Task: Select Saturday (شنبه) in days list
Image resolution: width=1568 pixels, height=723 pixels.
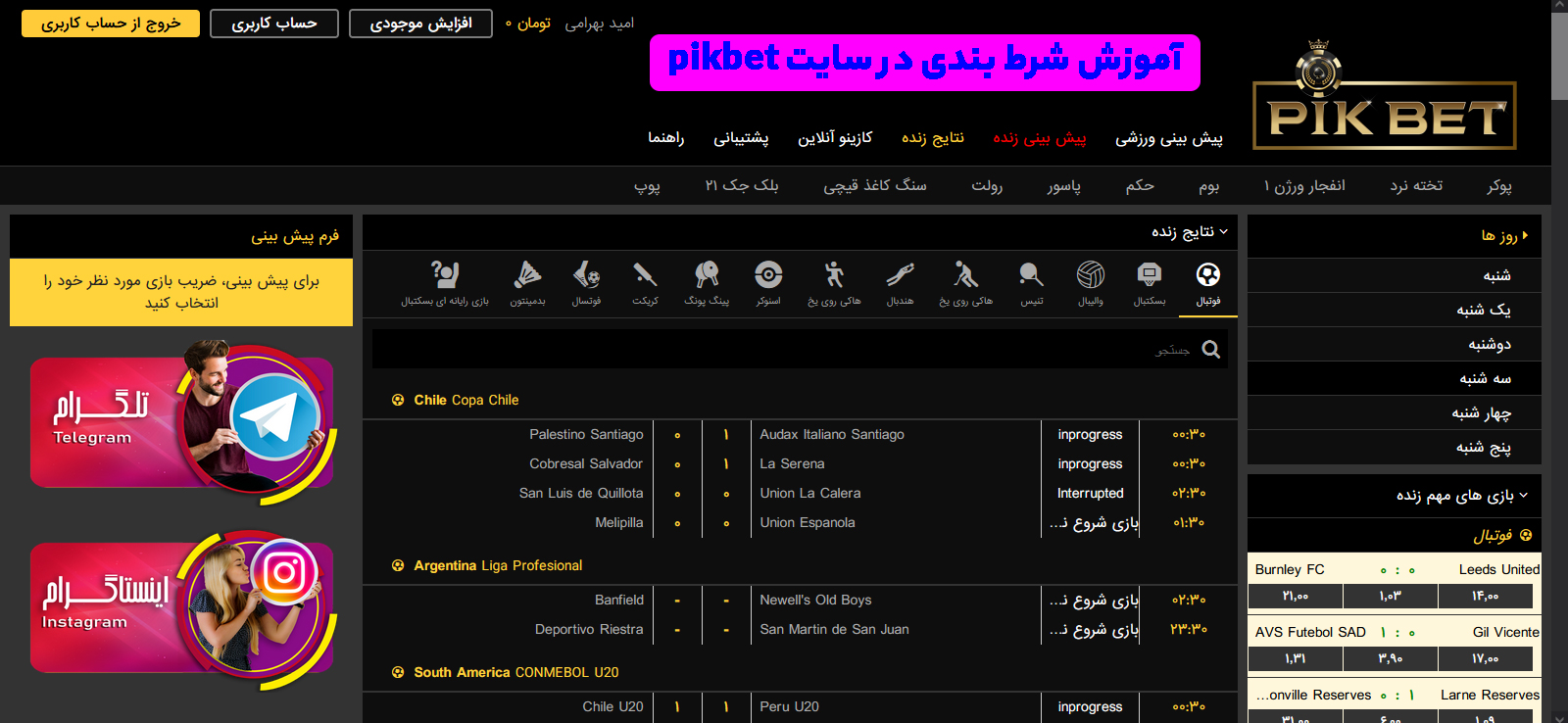Action: (1394, 275)
